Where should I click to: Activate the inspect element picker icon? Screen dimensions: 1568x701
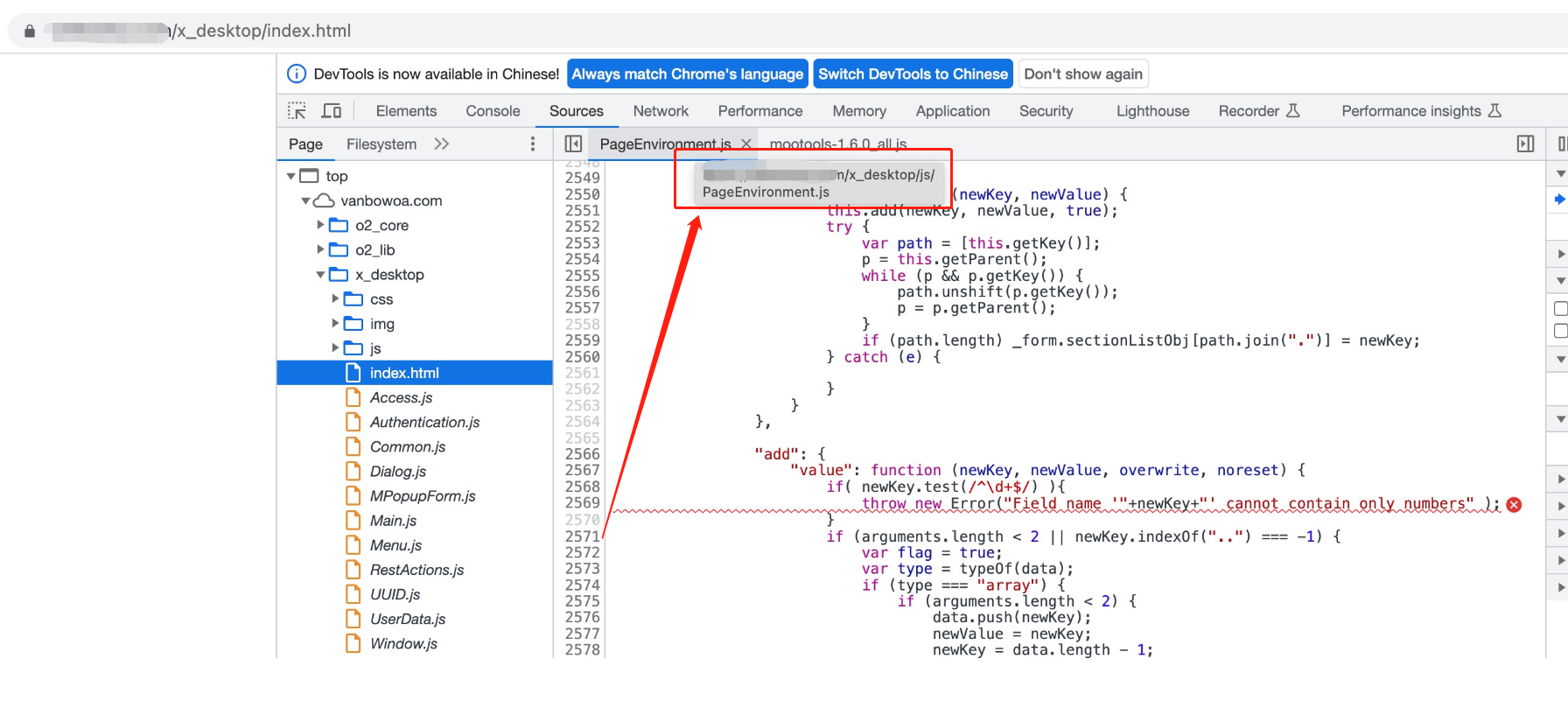[x=297, y=111]
